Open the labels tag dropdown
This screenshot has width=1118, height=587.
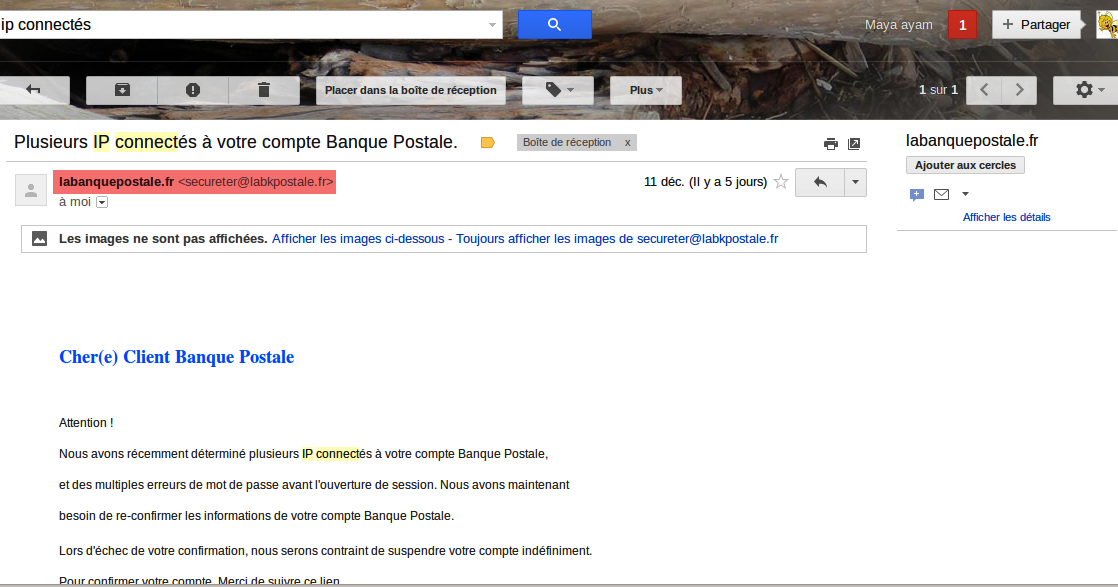pos(558,90)
